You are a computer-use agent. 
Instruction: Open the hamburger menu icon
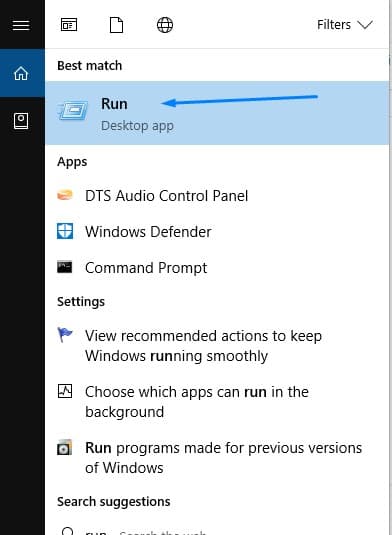click(21, 25)
